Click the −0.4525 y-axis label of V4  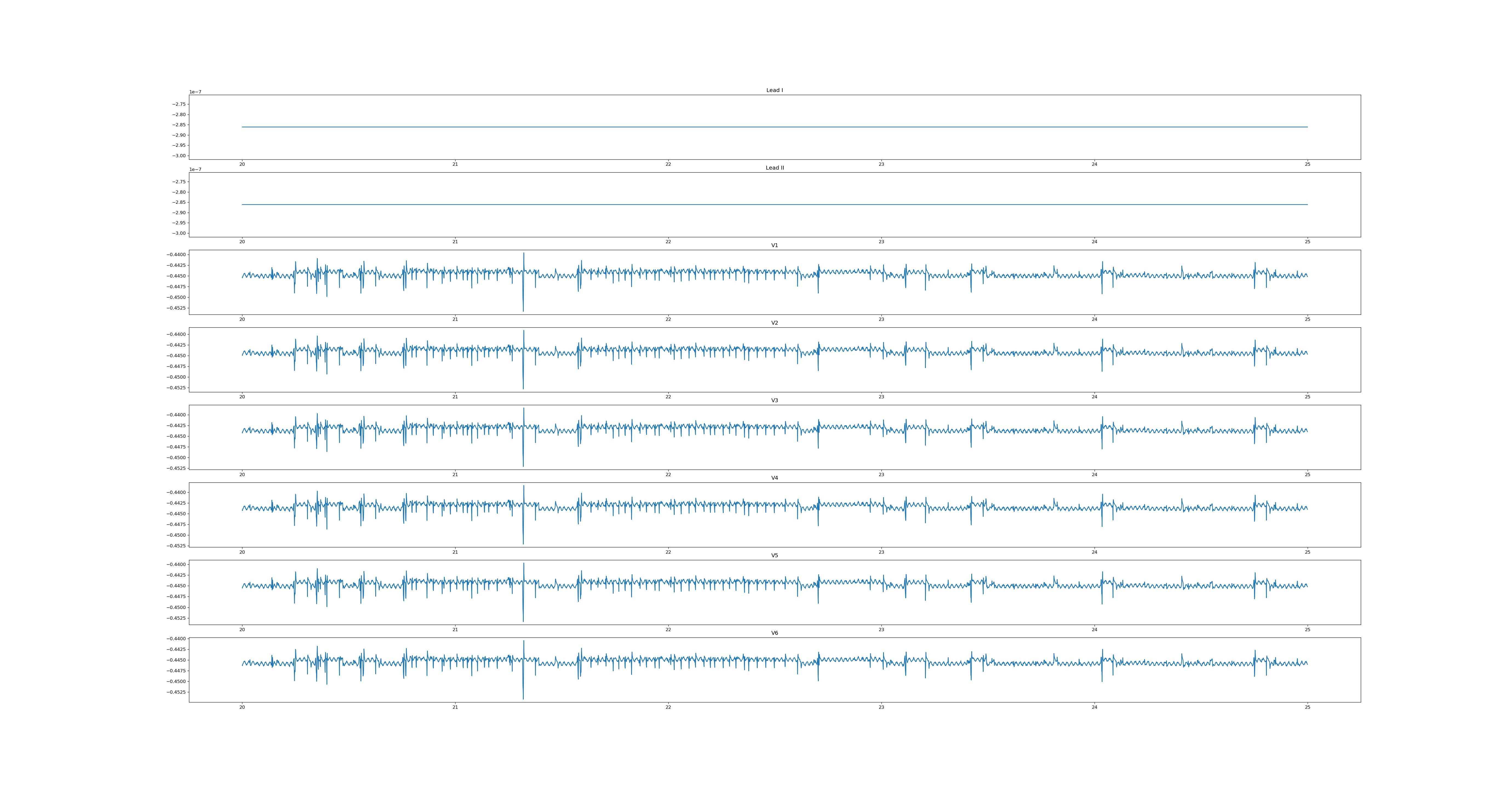pyautogui.click(x=177, y=546)
